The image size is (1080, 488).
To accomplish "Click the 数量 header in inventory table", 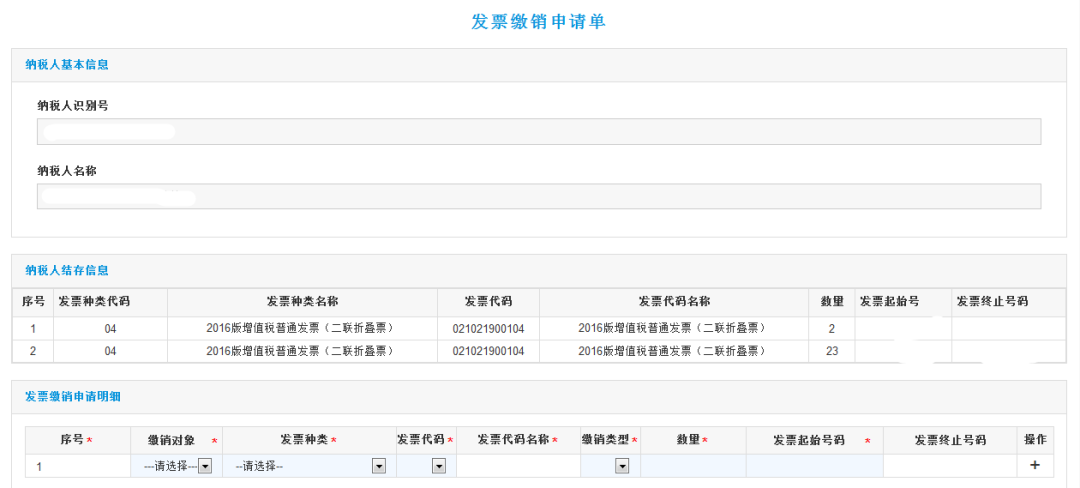I will click(x=832, y=301).
